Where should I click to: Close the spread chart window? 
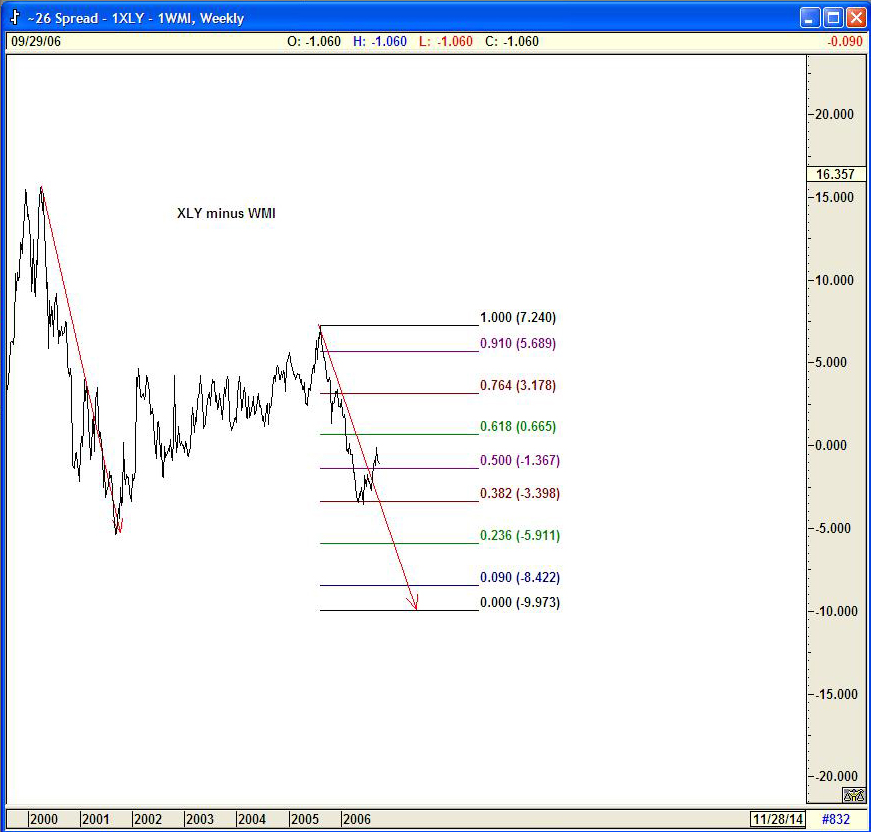[x=855, y=18]
